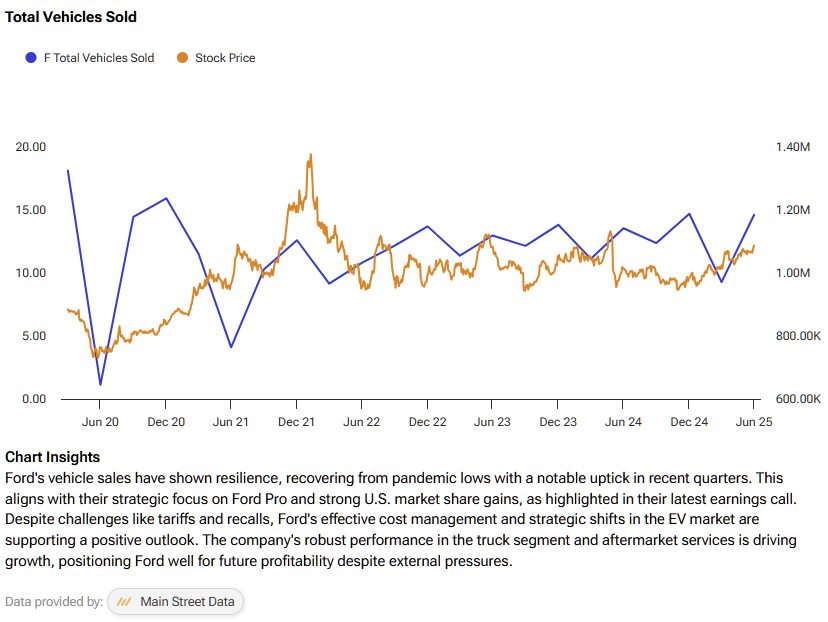
Task: Click the blue F Total Vehicles Sold legend dot
Action: 31,58
